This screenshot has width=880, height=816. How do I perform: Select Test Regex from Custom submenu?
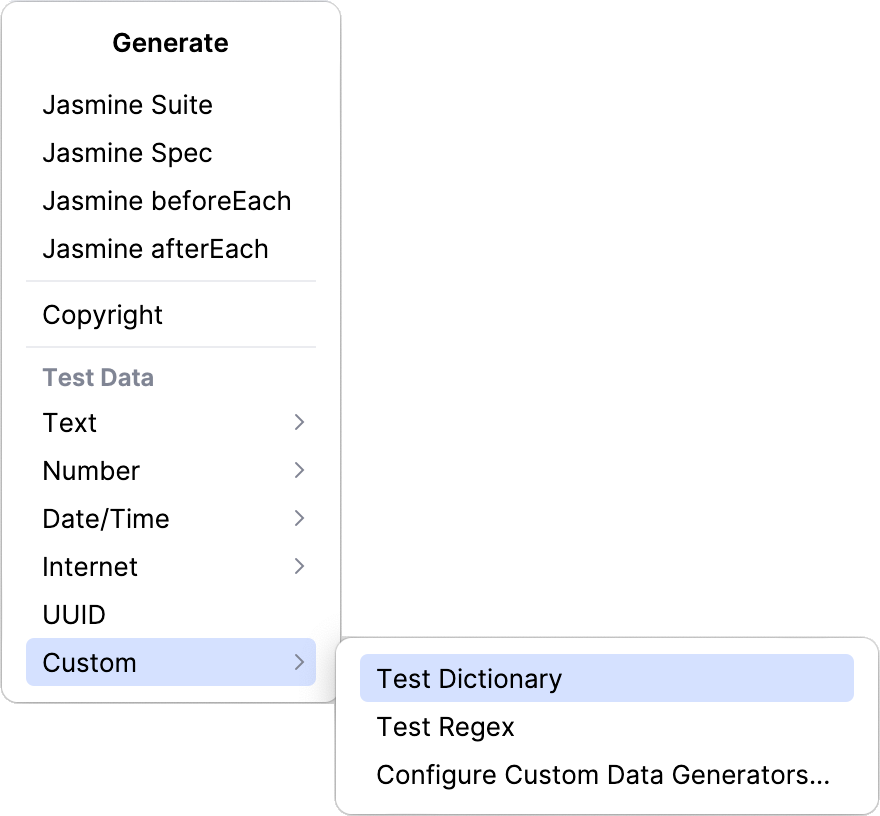(x=444, y=727)
